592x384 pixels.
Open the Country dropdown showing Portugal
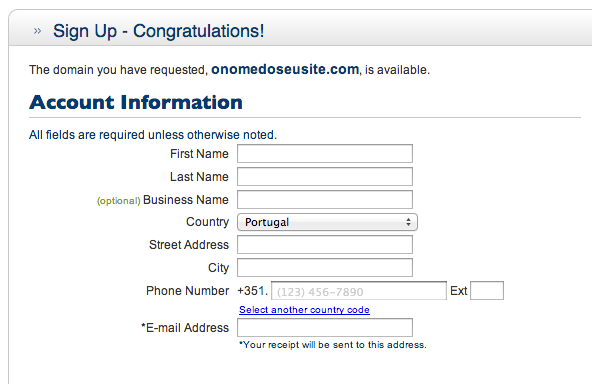327,222
